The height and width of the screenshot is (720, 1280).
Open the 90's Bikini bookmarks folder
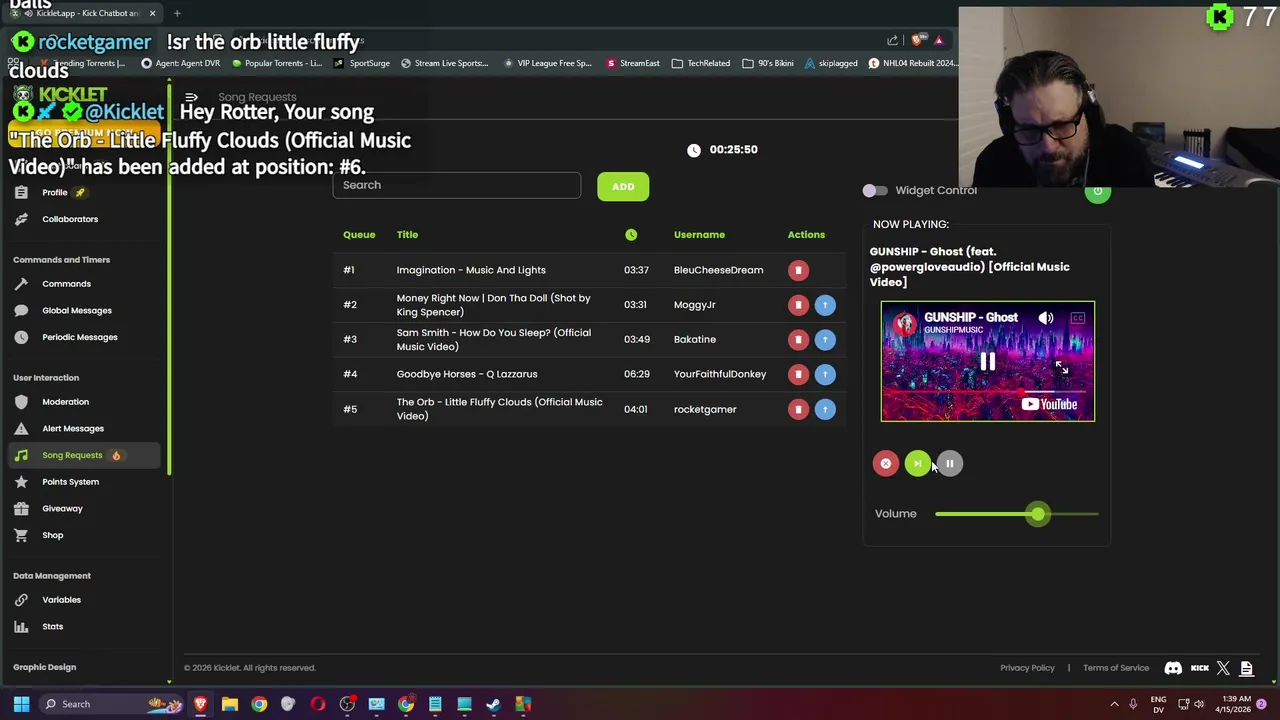coord(768,63)
